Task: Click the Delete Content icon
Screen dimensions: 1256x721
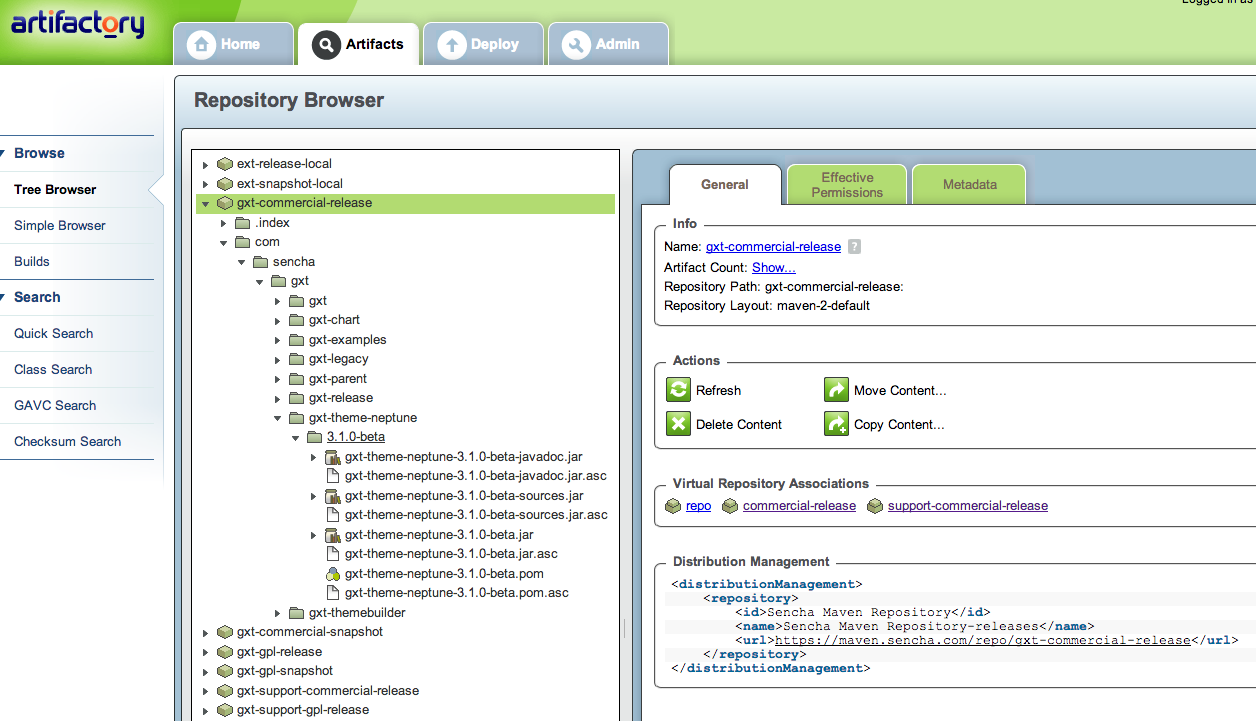Action: (679, 424)
